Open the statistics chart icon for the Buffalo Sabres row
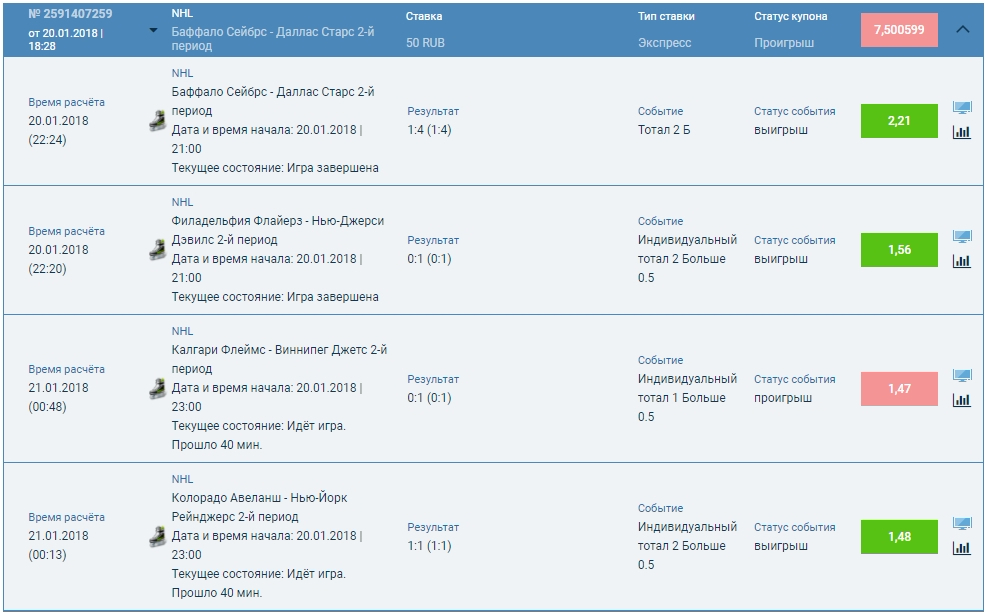Screen dimensions: 986x614 961,131
